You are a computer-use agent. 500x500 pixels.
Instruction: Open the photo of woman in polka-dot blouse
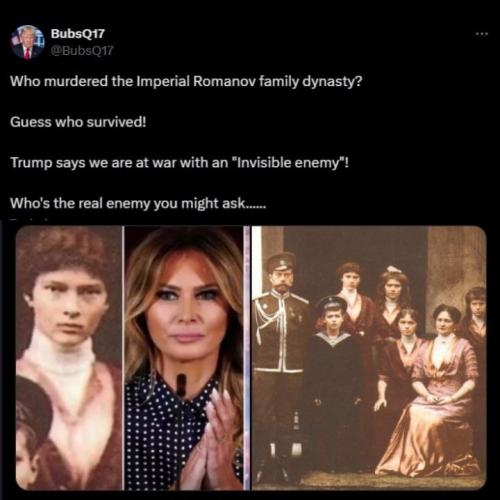(x=184, y=358)
